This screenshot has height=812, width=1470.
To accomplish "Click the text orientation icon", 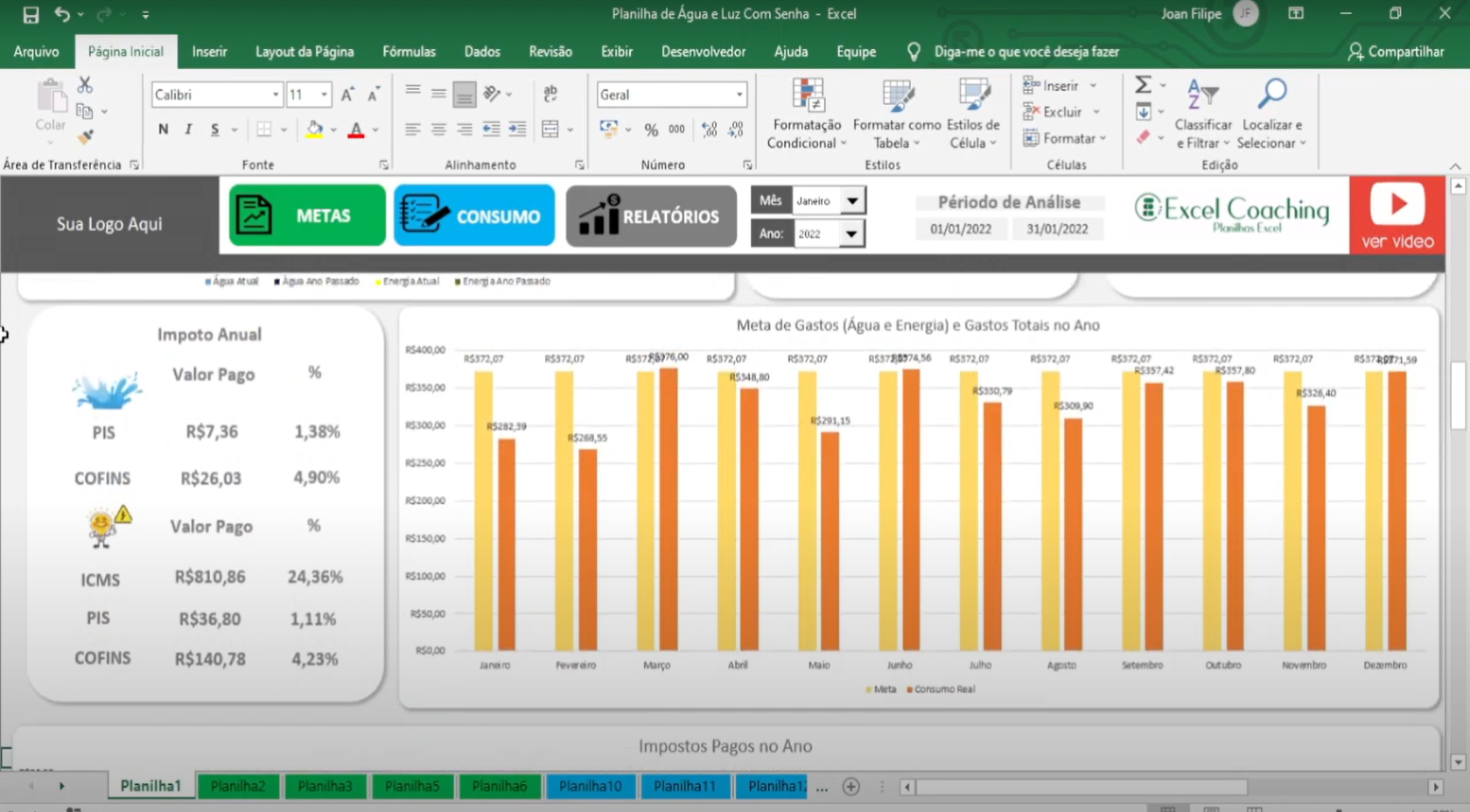I will coord(493,94).
